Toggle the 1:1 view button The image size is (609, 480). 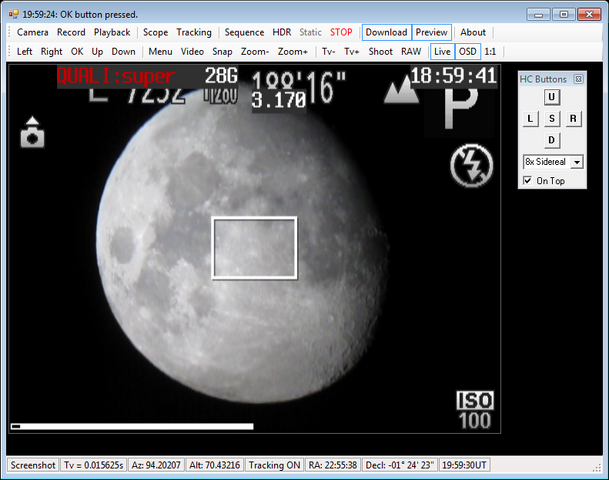tap(490, 52)
